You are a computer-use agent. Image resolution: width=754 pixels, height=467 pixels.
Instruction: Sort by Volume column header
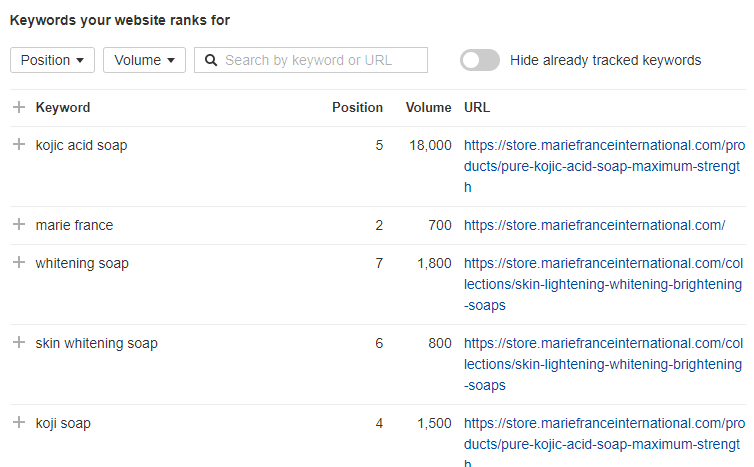point(428,107)
